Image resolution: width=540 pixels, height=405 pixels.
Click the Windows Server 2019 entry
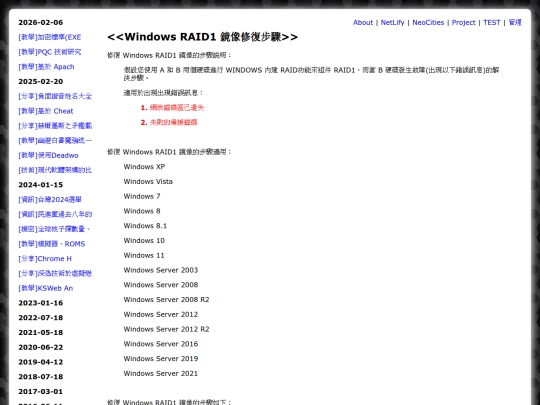(161, 359)
